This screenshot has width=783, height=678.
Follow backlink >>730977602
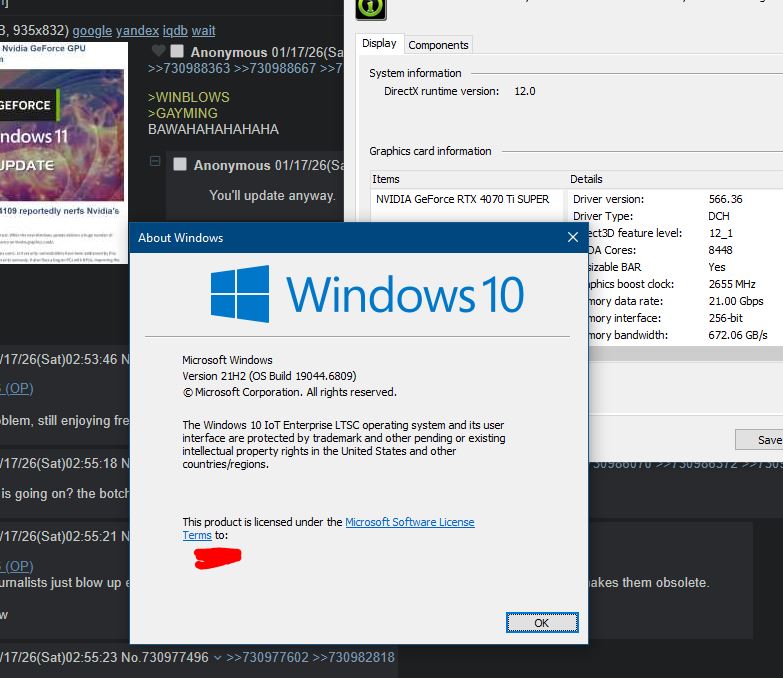pyautogui.click(x=267, y=658)
